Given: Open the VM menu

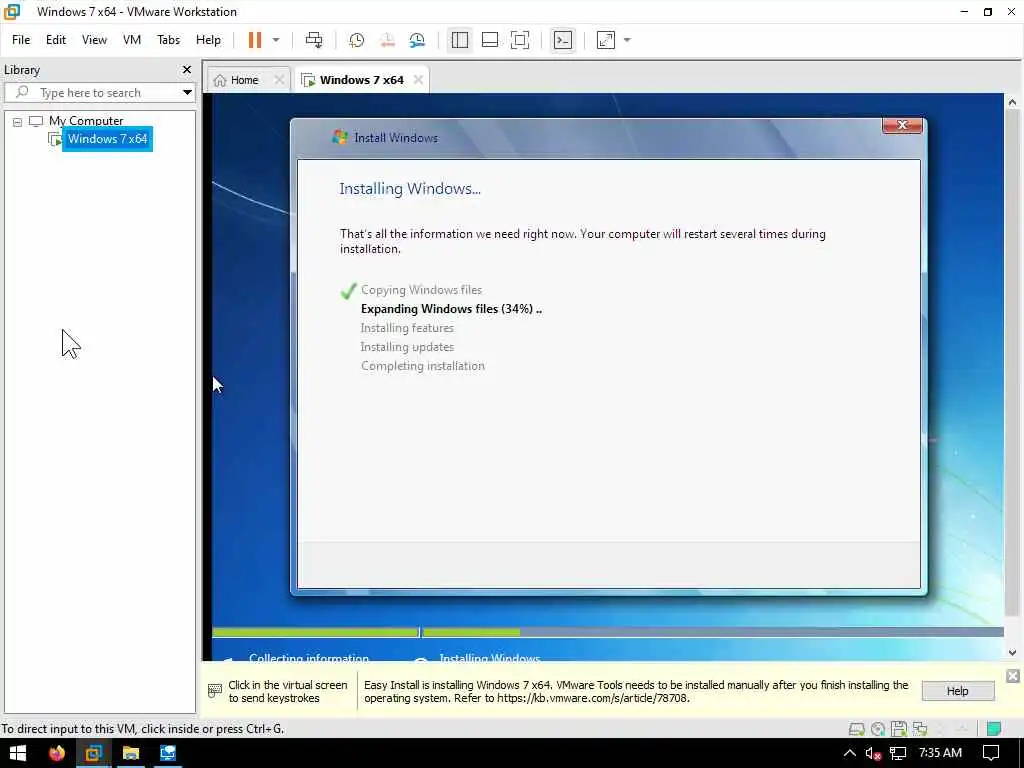Looking at the screenshot, I should [132, 40].
